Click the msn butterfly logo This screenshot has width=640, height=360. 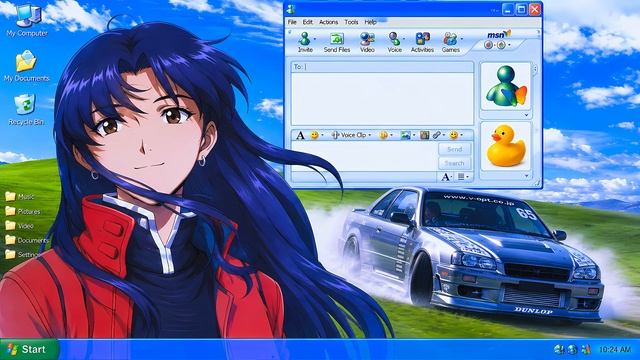tap(499, 35)
